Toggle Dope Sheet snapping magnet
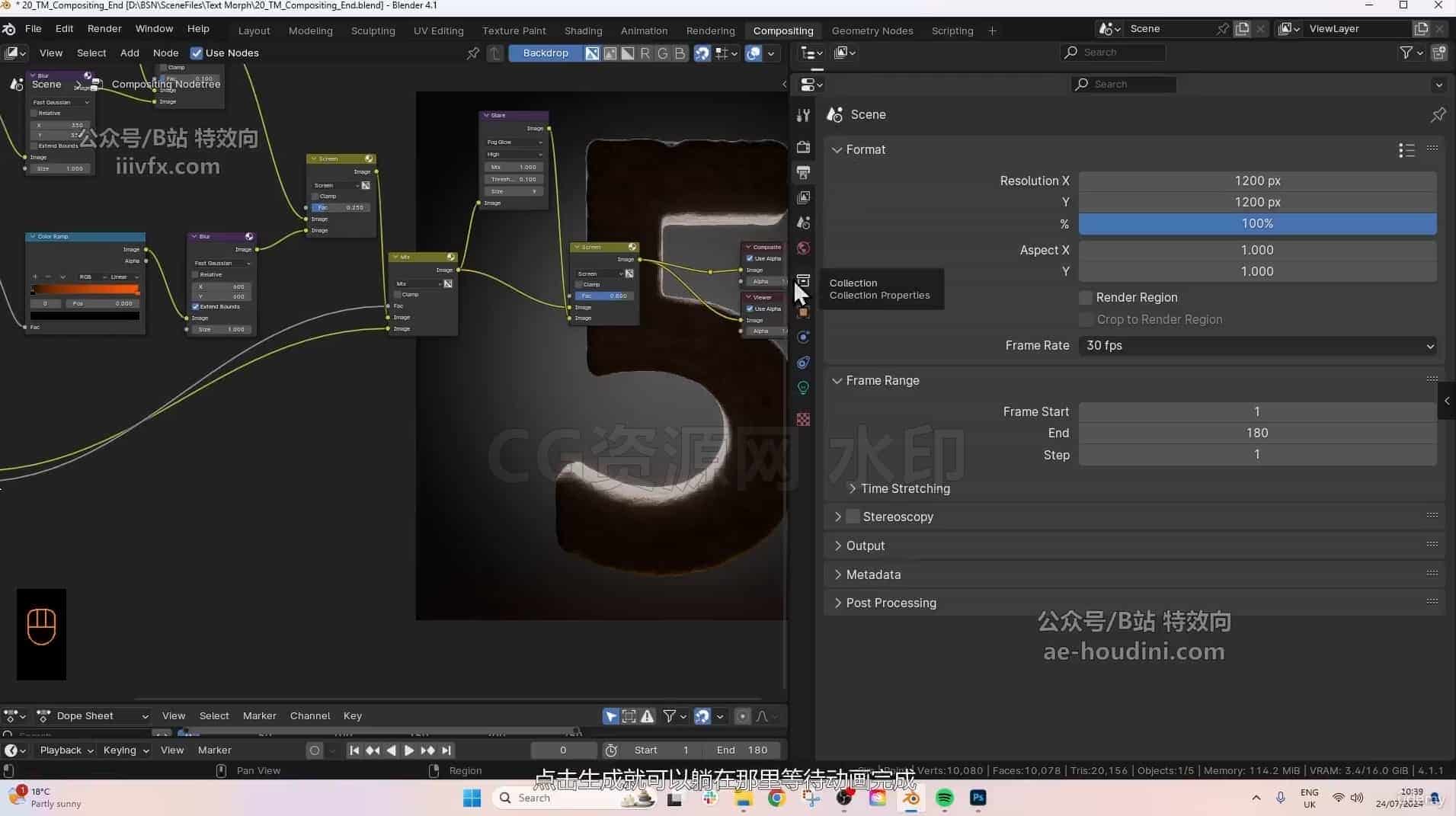The width and height of the screenshot is (1456, 816). pos(702,716)
